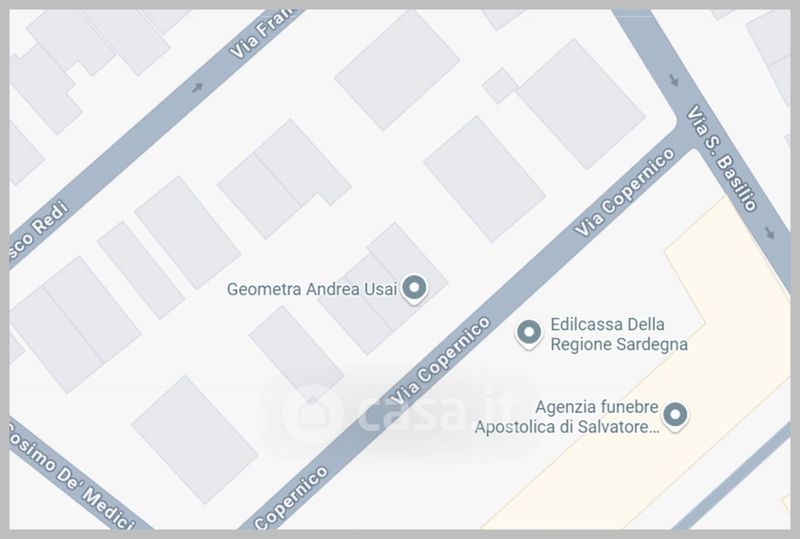Click the one-way arrow on Via Francesco Redi
The image size is (800, 539).
point(197,87)
